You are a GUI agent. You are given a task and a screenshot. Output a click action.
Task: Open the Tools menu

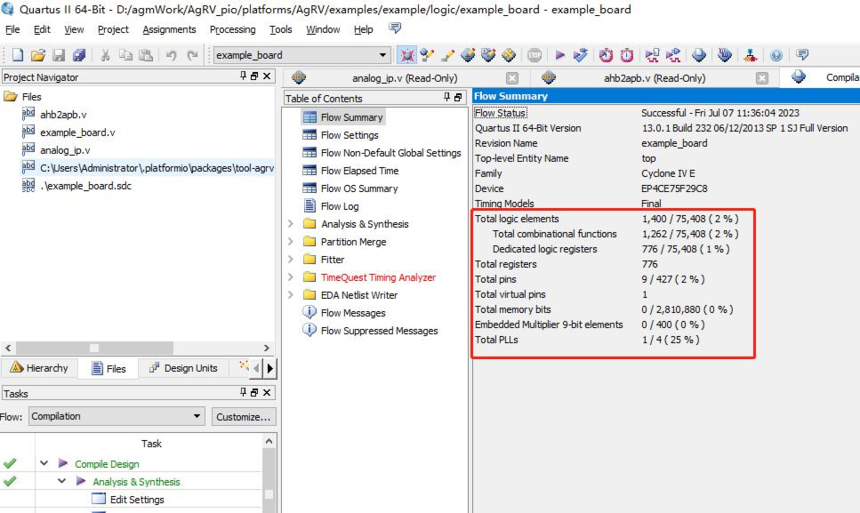[x=280, y=30]
